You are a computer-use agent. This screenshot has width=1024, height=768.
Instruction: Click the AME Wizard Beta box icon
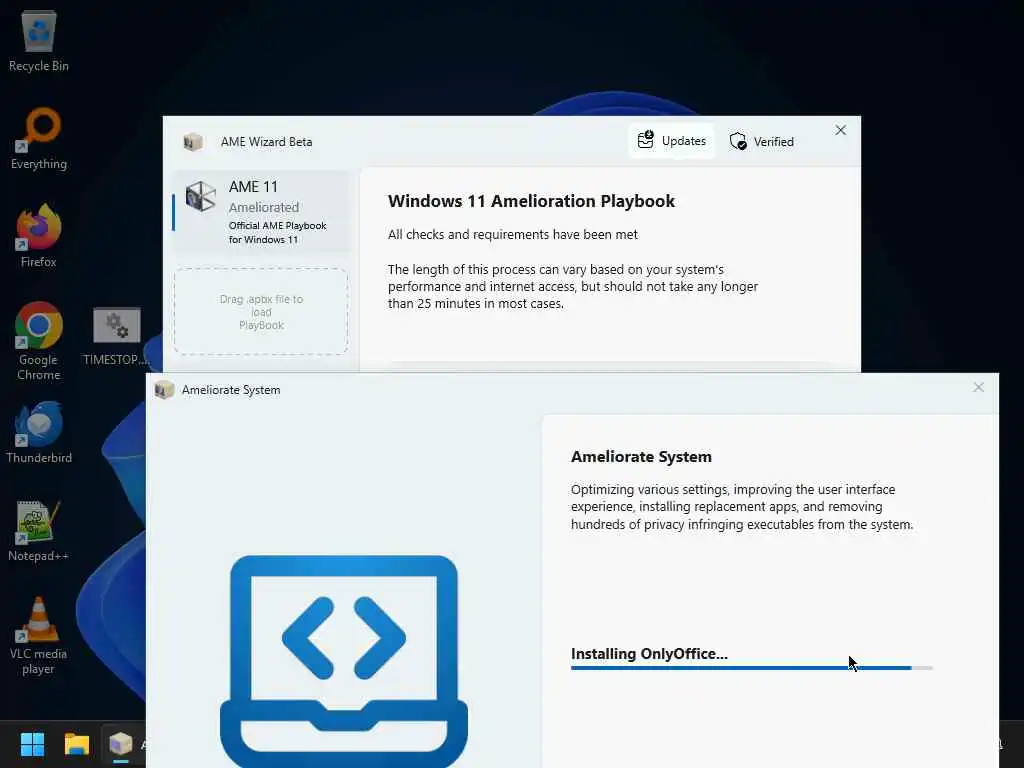[x=193, y=142]
